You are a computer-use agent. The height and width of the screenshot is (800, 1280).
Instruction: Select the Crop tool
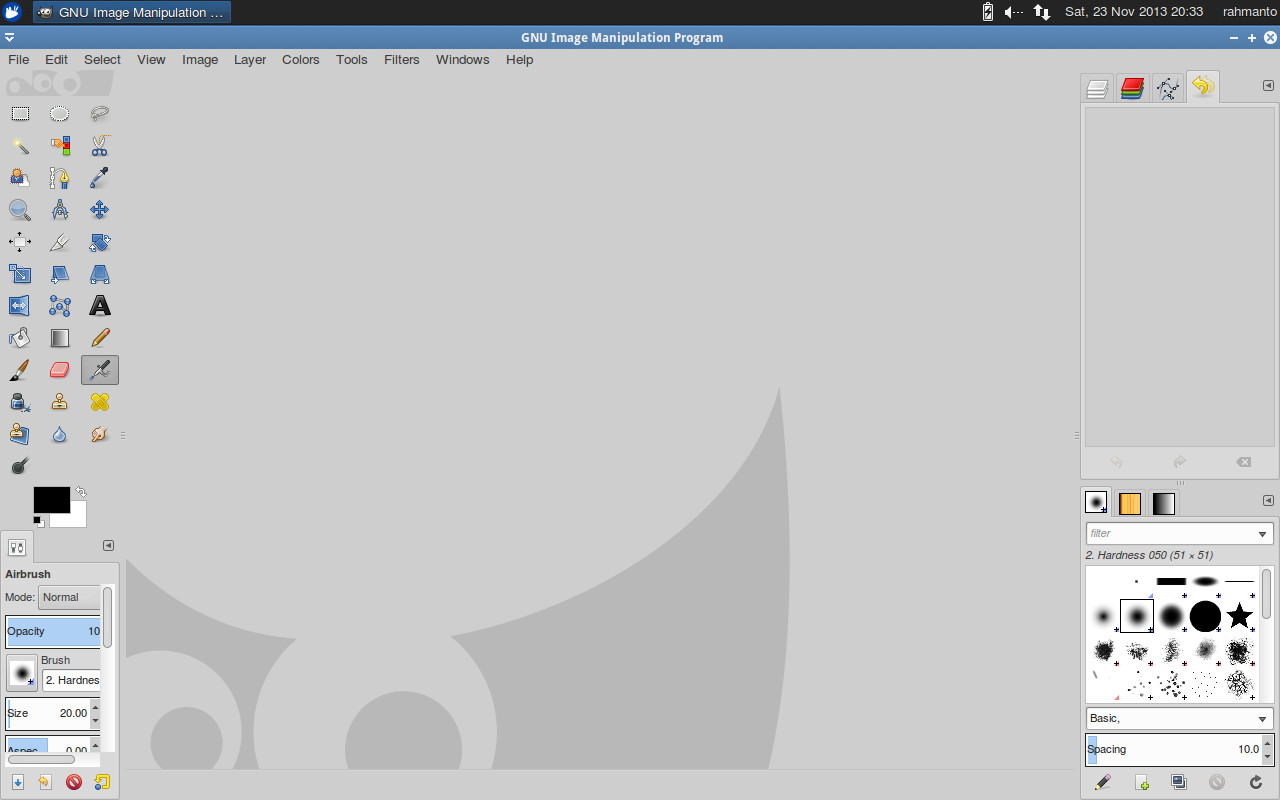[60, 242]
